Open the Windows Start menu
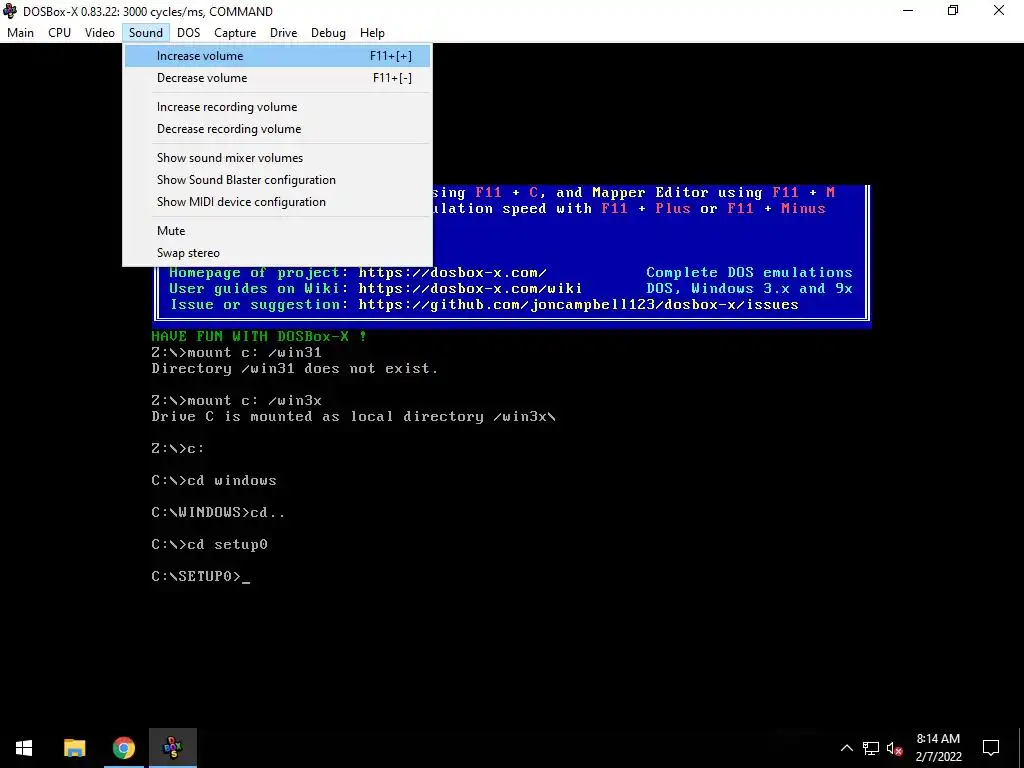 coord(24,748)
